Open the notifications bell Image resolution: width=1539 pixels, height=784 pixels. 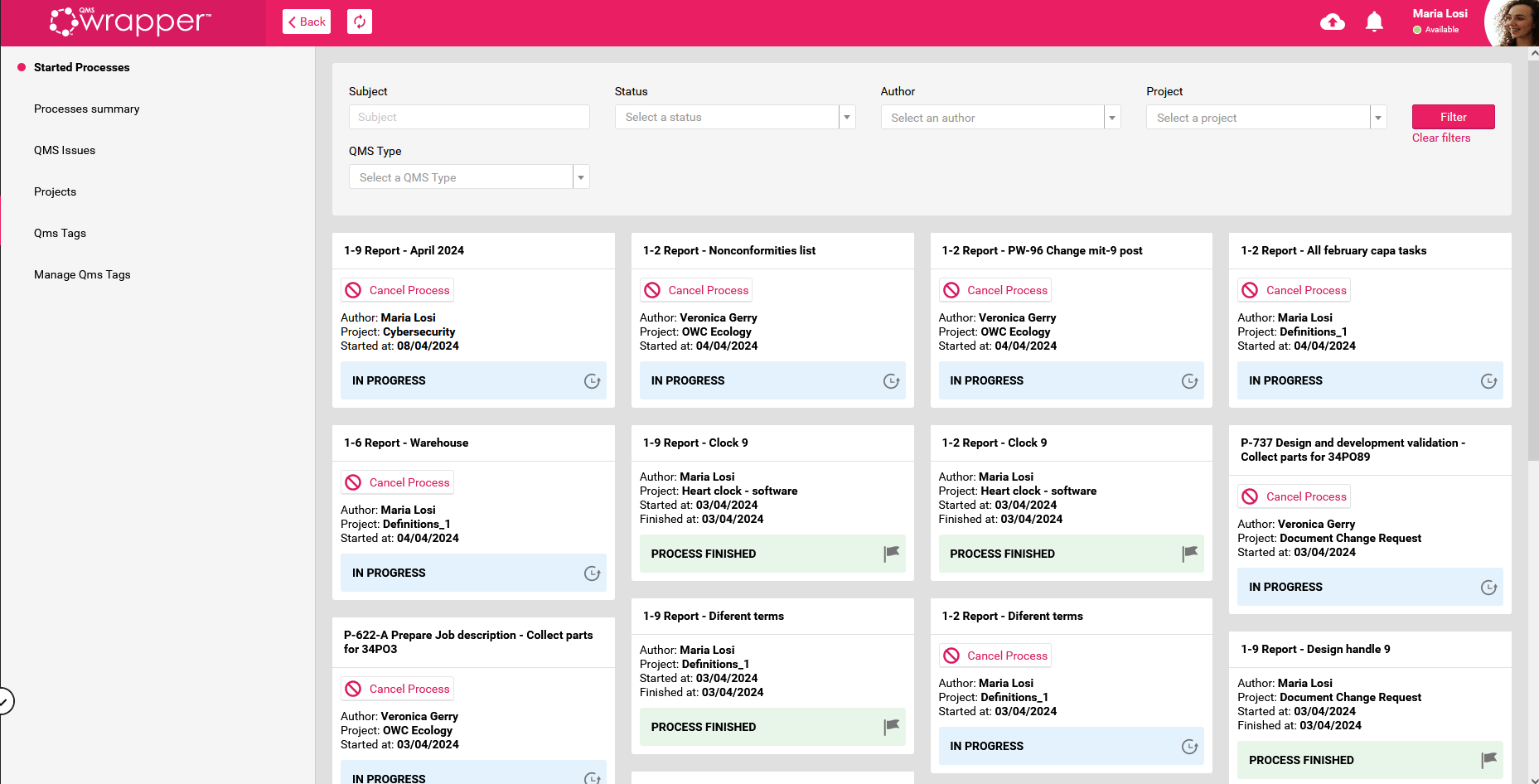1374,22
